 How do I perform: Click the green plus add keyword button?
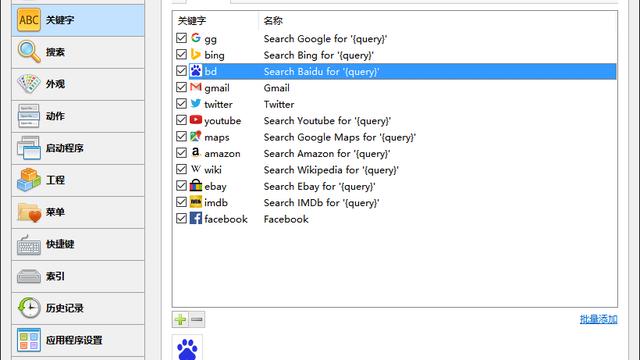(x=180, y=320)
